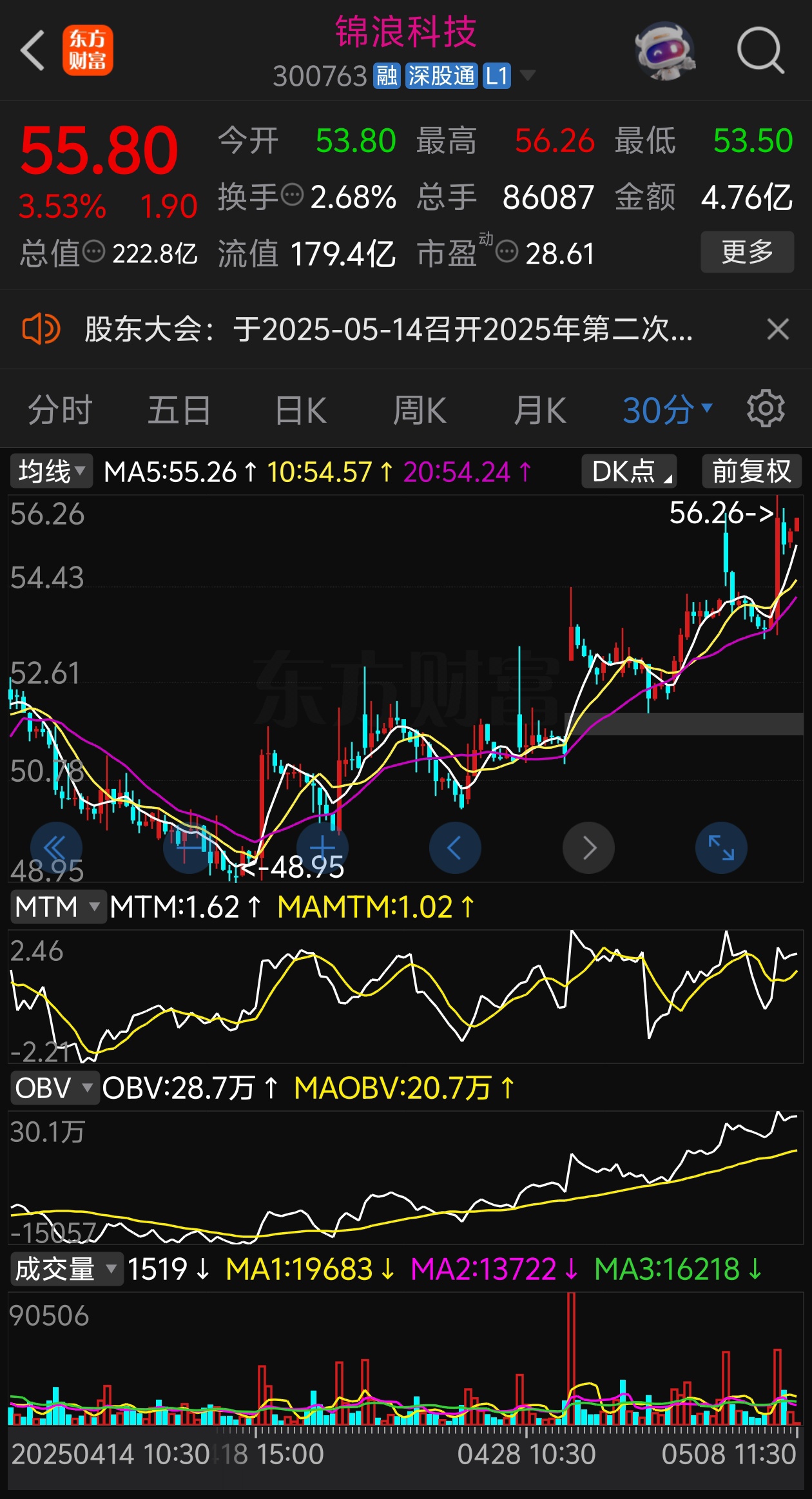Viewport: 812px width, 1499px height.
Task: Expand chart to fullscreen icon
Action: click(721, 848)
